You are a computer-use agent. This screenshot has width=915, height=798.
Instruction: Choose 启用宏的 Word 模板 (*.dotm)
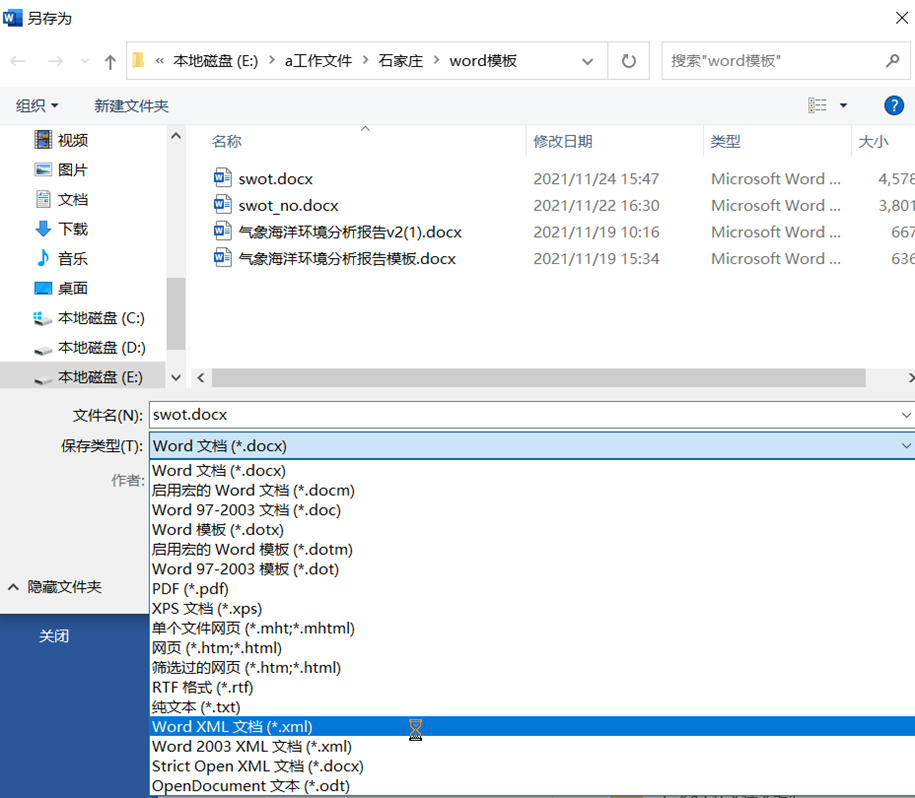click(532, 550)
